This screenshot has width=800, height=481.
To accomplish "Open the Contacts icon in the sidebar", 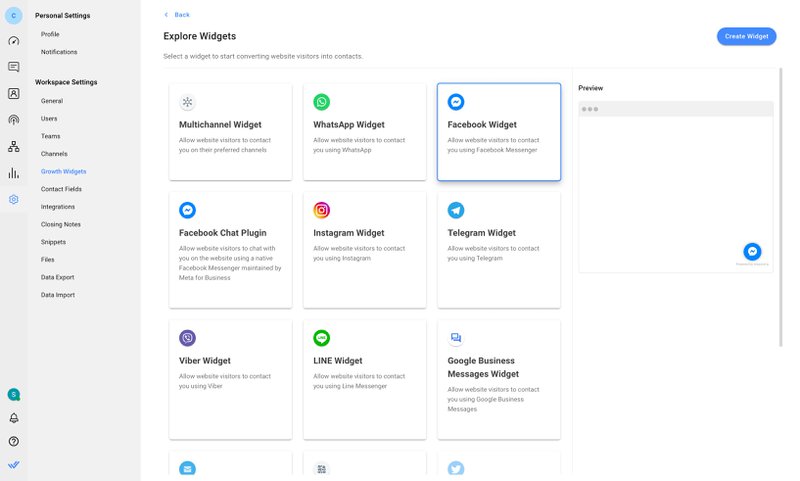I will [14, 93].
